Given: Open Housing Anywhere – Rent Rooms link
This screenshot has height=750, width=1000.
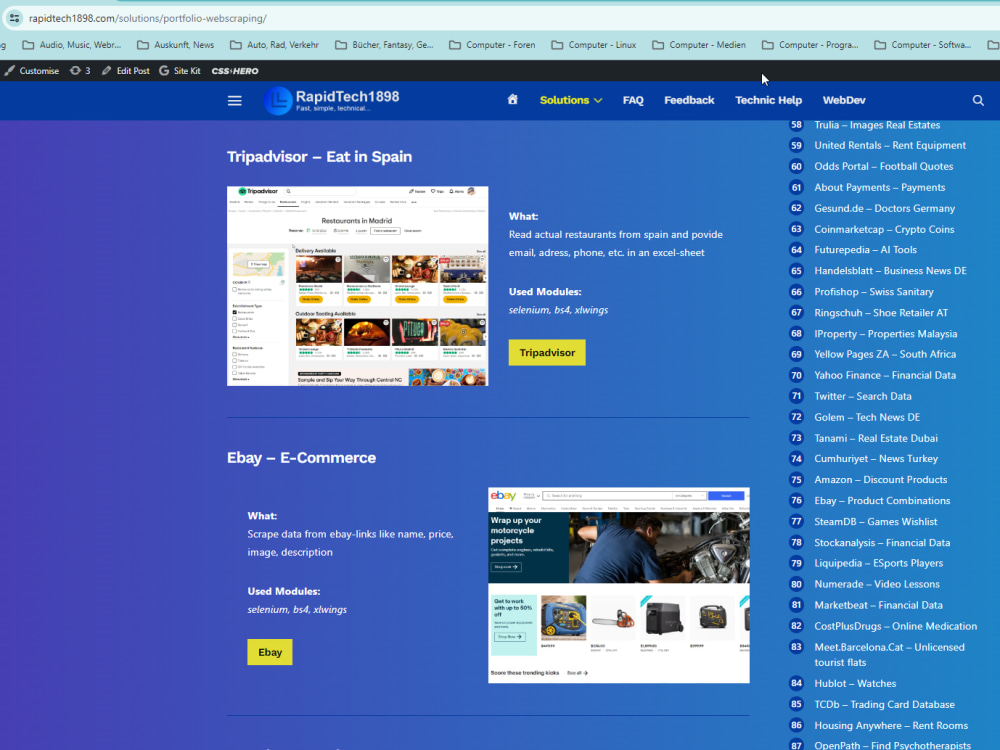Looking at the screenshot, I should point(891,726).
